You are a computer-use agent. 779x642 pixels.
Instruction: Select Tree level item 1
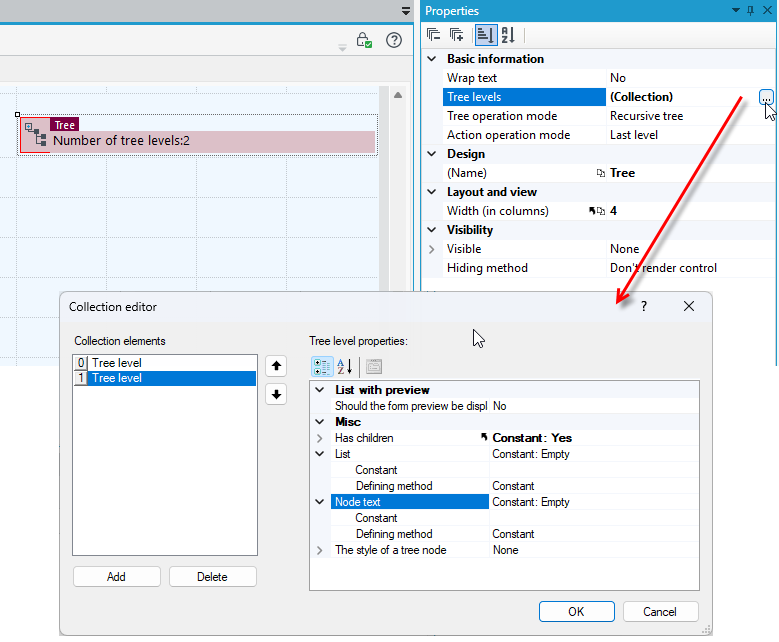pos(165,378)
